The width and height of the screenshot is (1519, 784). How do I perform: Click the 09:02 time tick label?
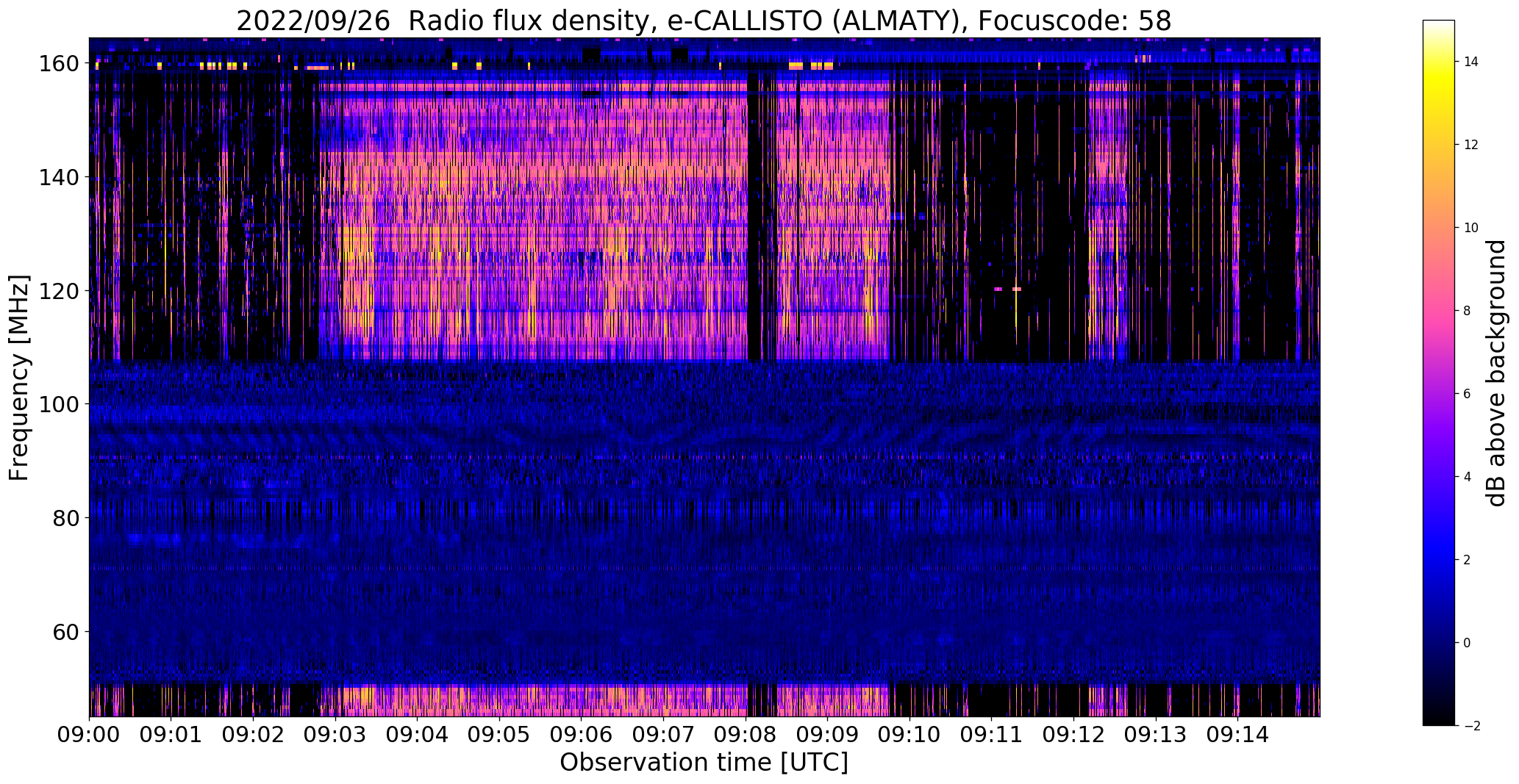(x=254, y=733)
